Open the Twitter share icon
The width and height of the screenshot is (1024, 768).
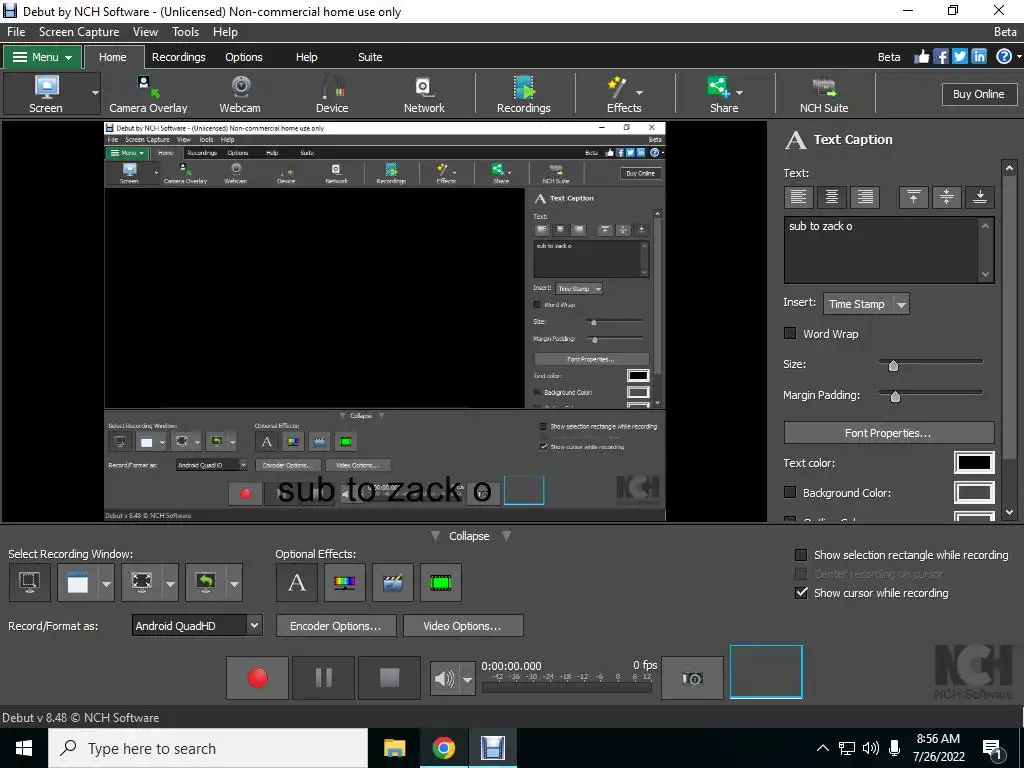coord(960,57)
